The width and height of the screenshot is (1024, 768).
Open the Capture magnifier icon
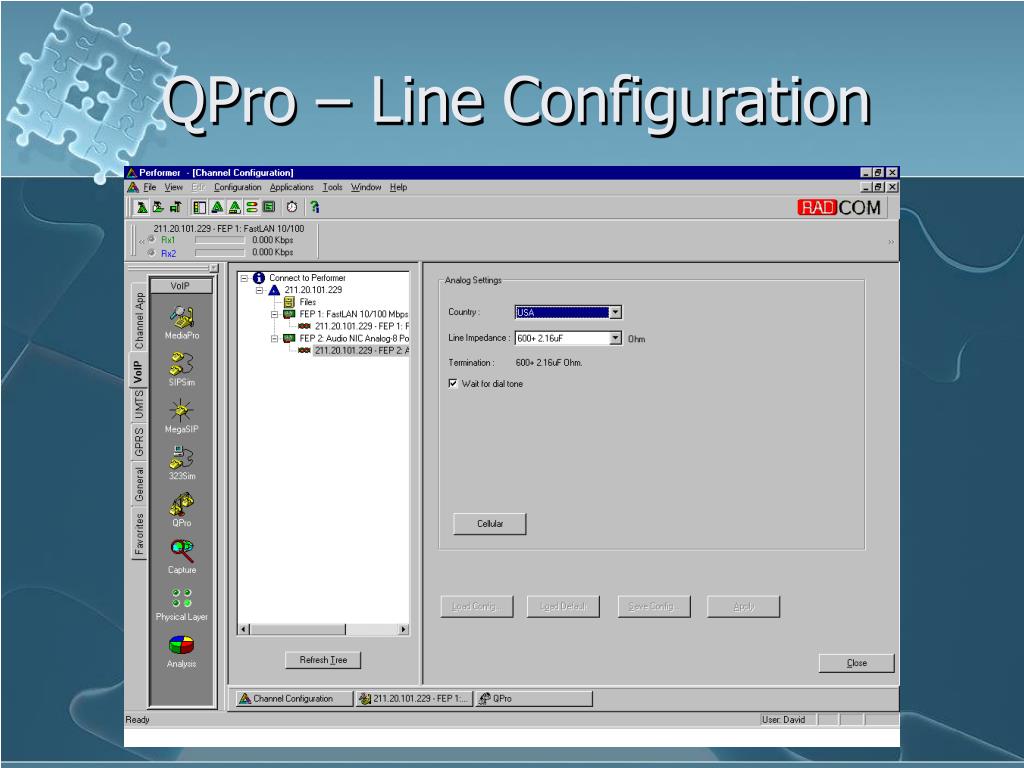[182, 551]
